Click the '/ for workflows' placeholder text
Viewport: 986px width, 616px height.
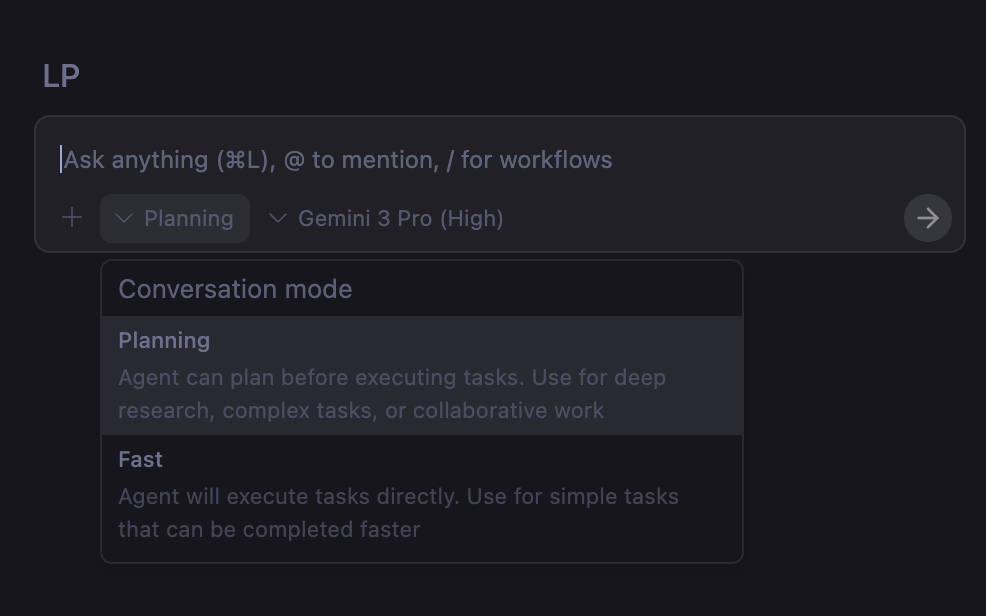(529, 160)
